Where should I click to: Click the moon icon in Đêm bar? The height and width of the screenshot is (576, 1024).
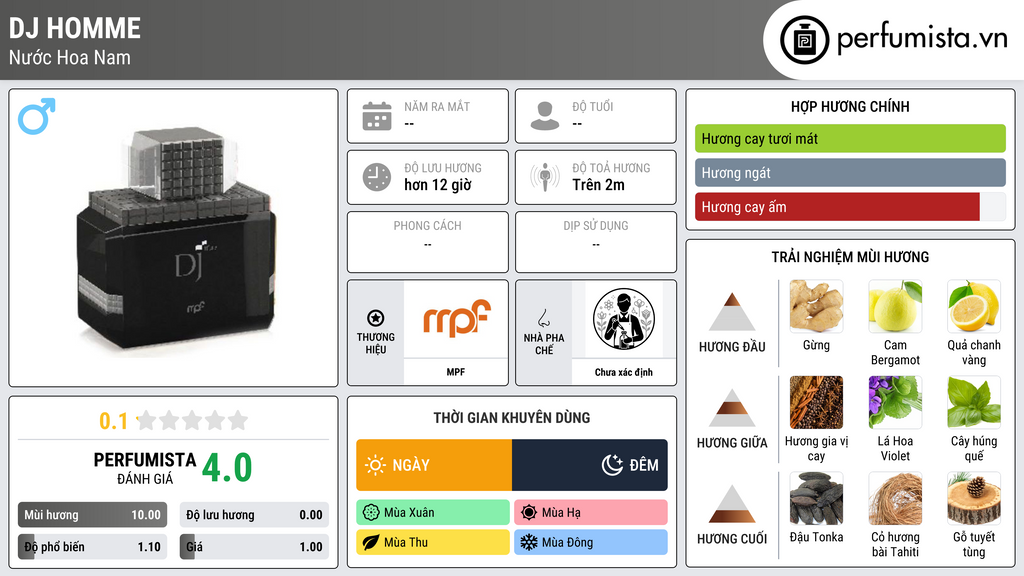612,465
